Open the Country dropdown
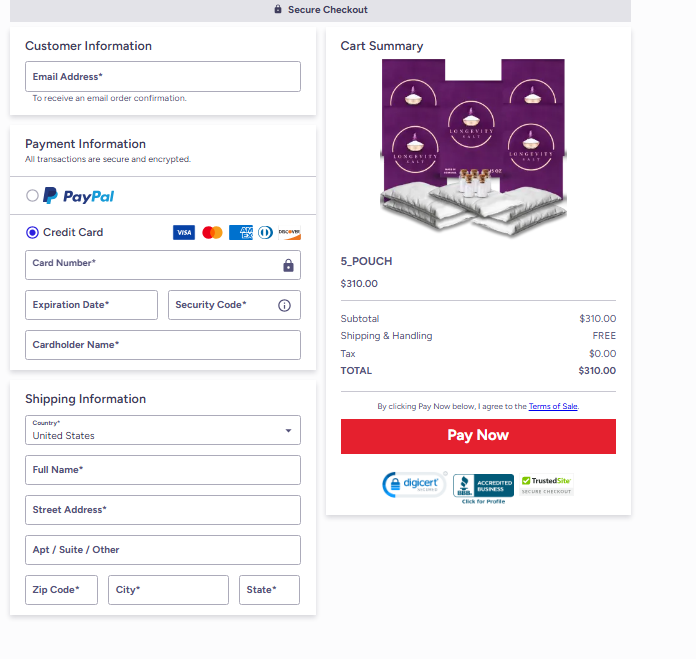 (163, 431)
